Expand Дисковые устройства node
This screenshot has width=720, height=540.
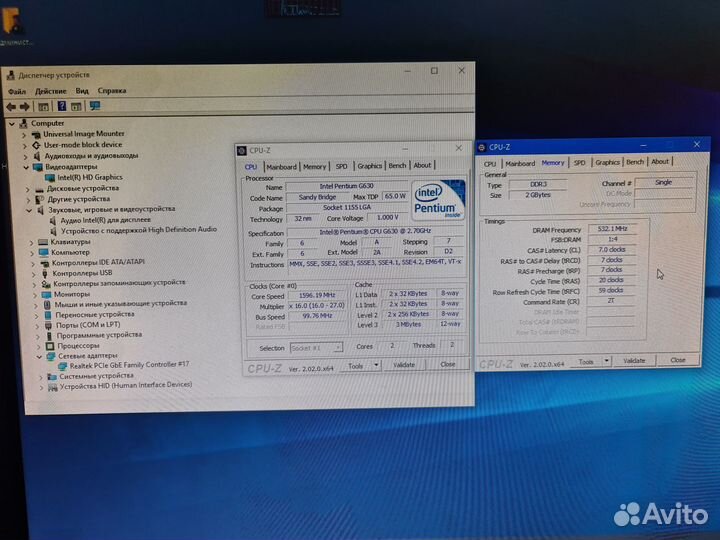pos(28,189)
